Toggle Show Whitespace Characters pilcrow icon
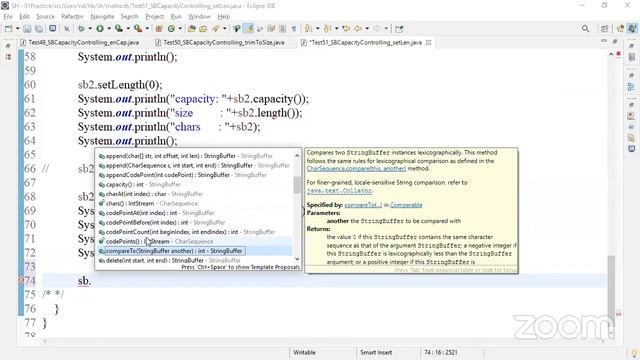 [x=294, y=29]
